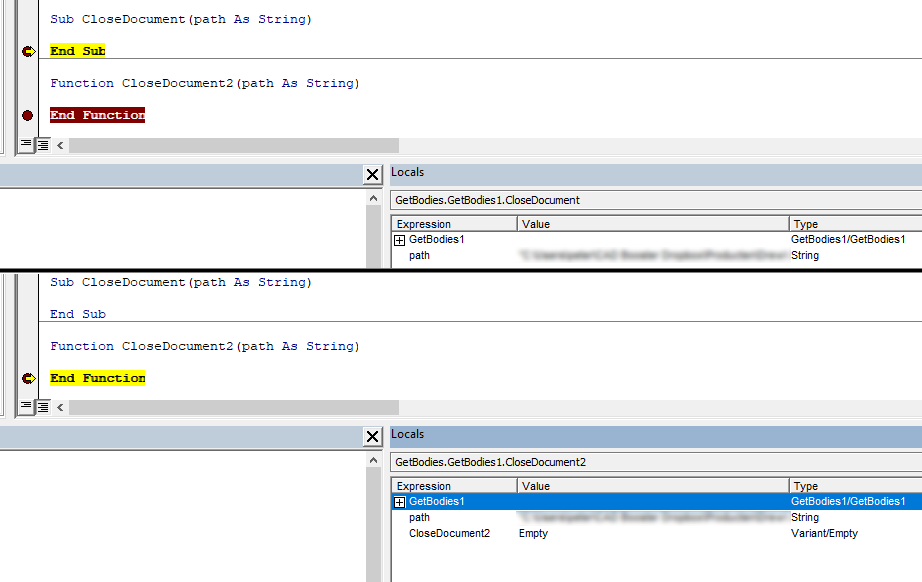
Task: Click Full Module View icon in the upper code pane
Action: 43,145
